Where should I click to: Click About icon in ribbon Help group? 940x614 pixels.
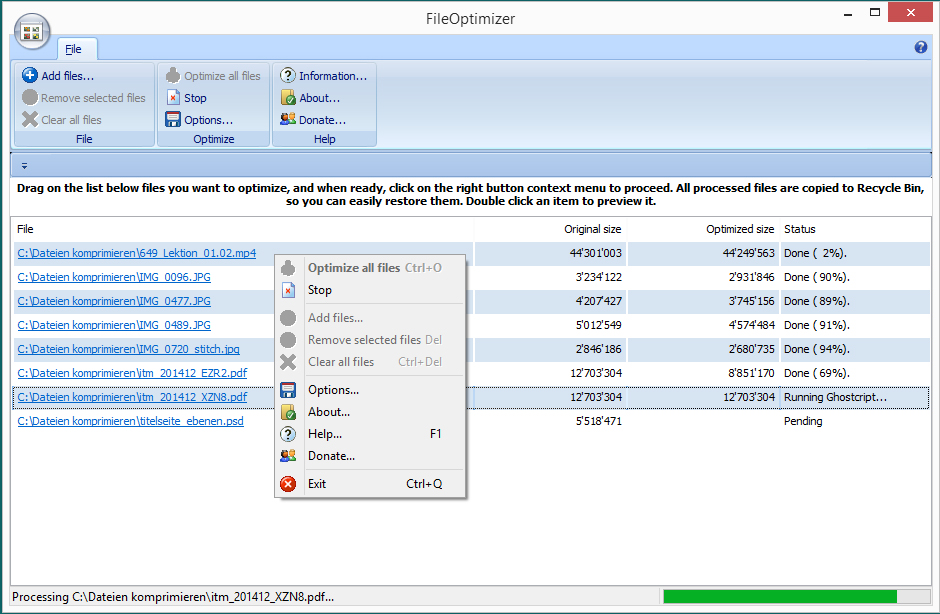[x=288, y=97]
